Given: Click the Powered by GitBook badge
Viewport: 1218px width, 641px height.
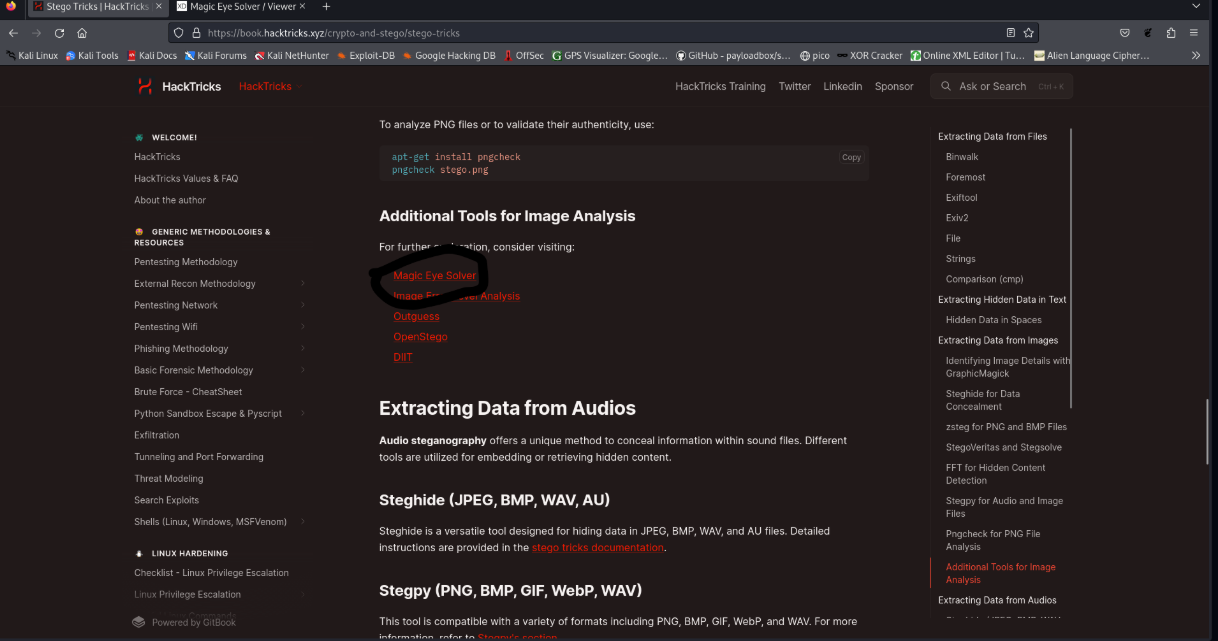Looking at the screenshot, I should [x=185, y=622].
